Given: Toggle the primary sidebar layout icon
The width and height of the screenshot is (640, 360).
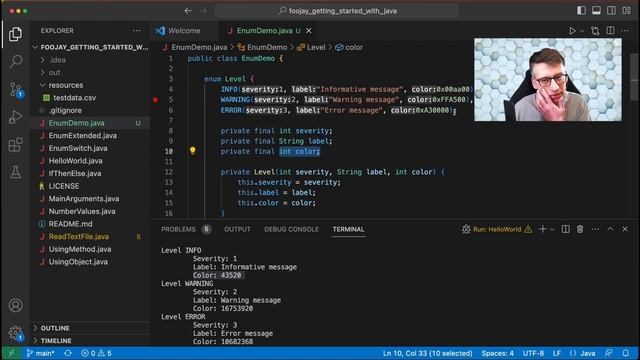Looking at the screenshot, I should point(581,11).
